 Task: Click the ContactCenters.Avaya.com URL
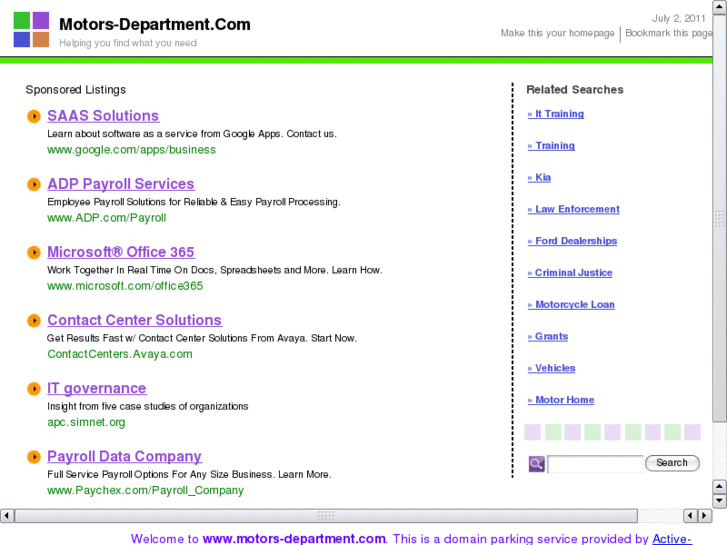(120, 354)
